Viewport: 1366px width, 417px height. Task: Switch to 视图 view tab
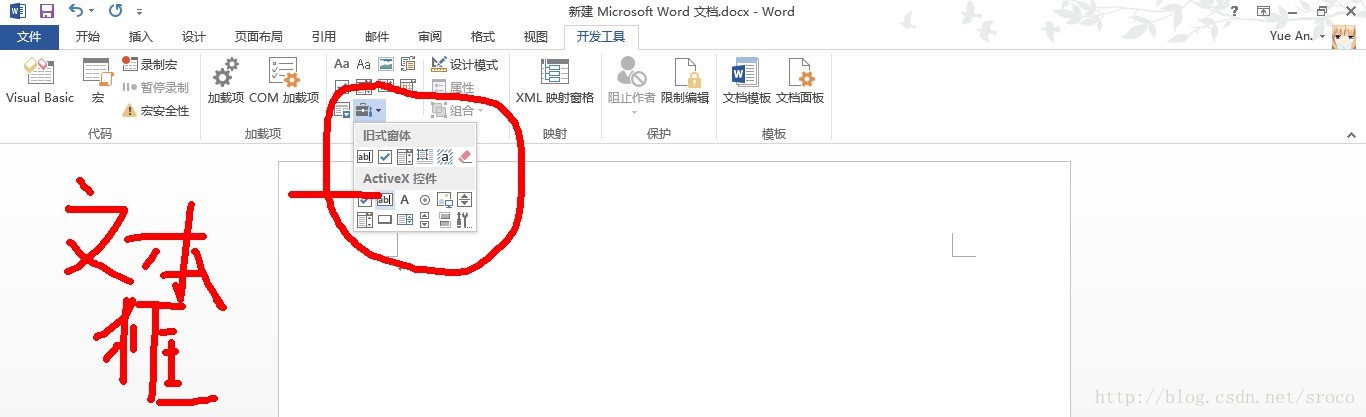coord(536,37)
